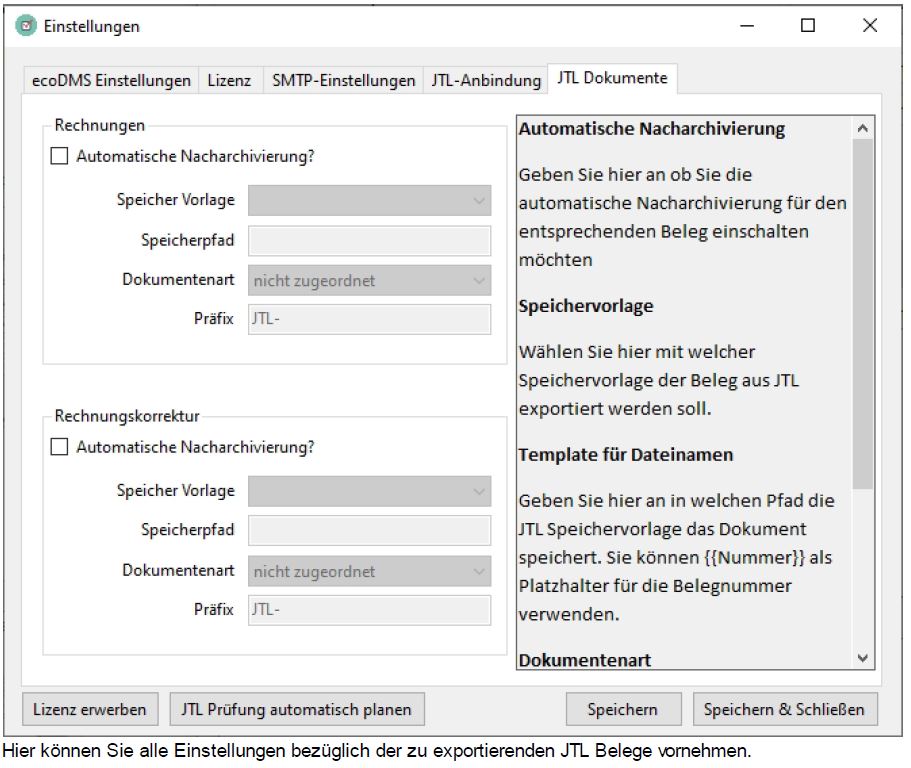Enable automatic archiving for Rechnungen
Image resolution: width=911 pixels, height=768 pixels.
tap(59, 156)
